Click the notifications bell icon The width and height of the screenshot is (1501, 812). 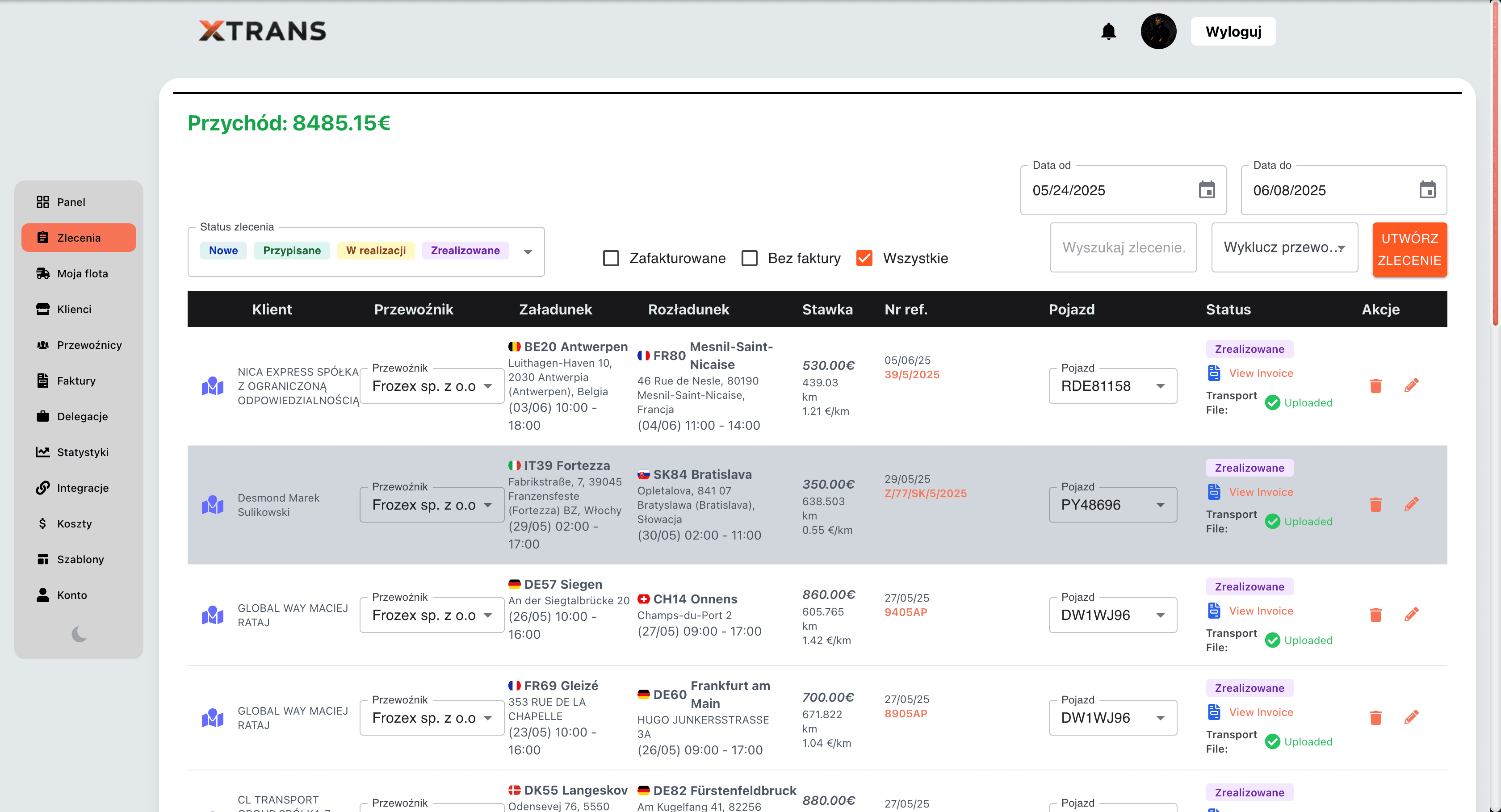[1108, 31]
